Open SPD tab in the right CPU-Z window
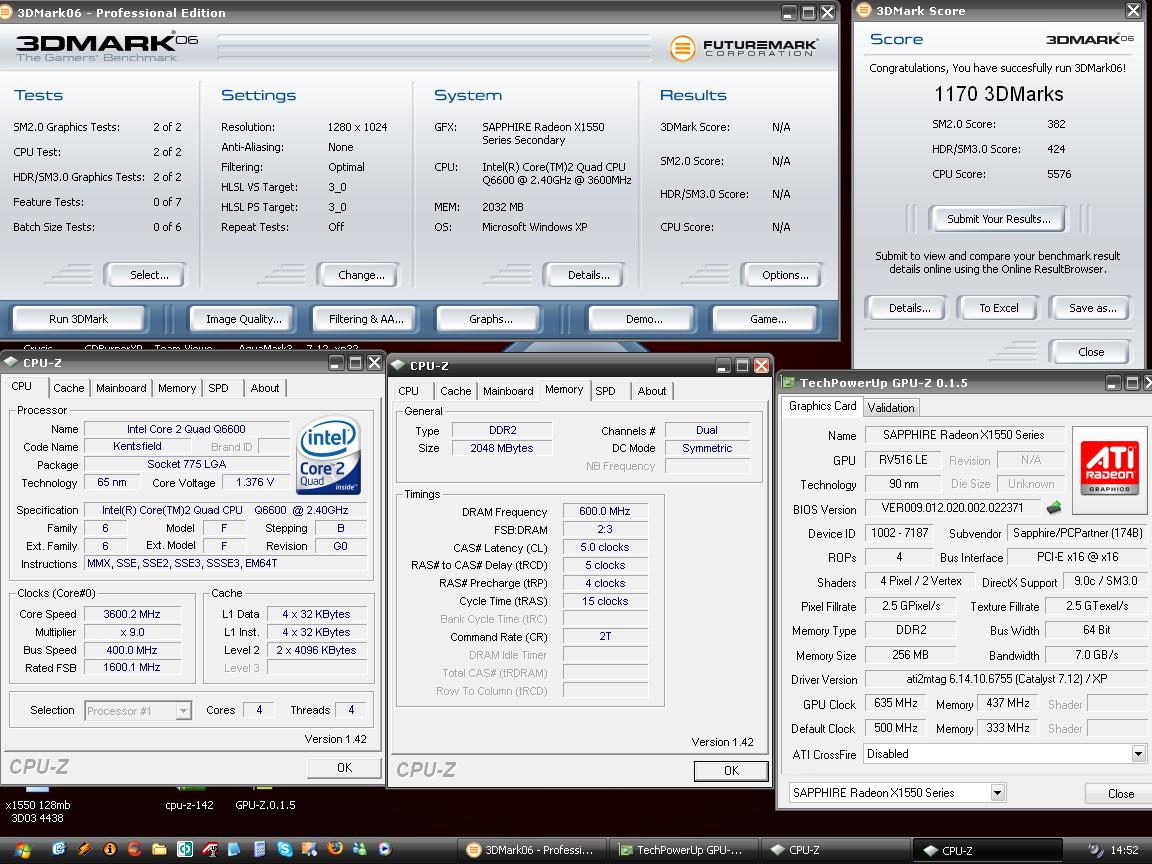This screenshot has height=864, width=1152. (x=605, y=391)
